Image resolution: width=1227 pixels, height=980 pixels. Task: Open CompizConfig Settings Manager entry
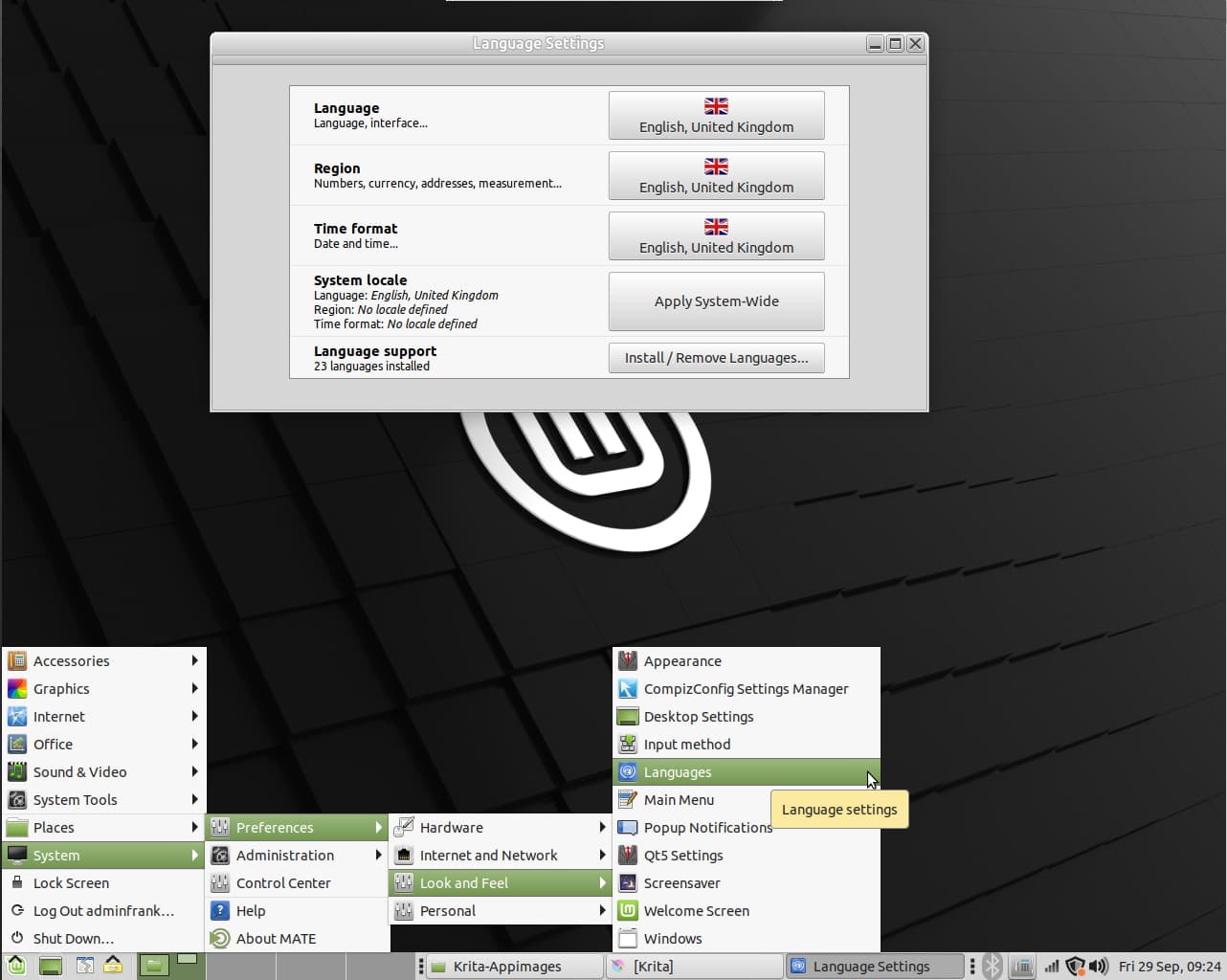746,689
